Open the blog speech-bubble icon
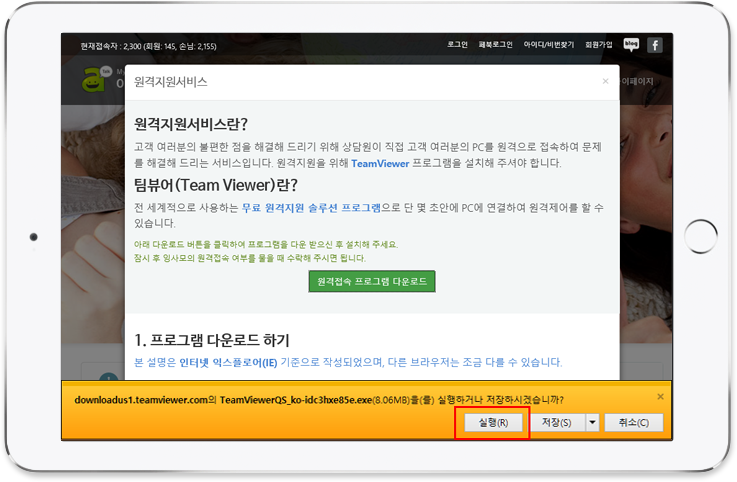 tap(631, 44)
